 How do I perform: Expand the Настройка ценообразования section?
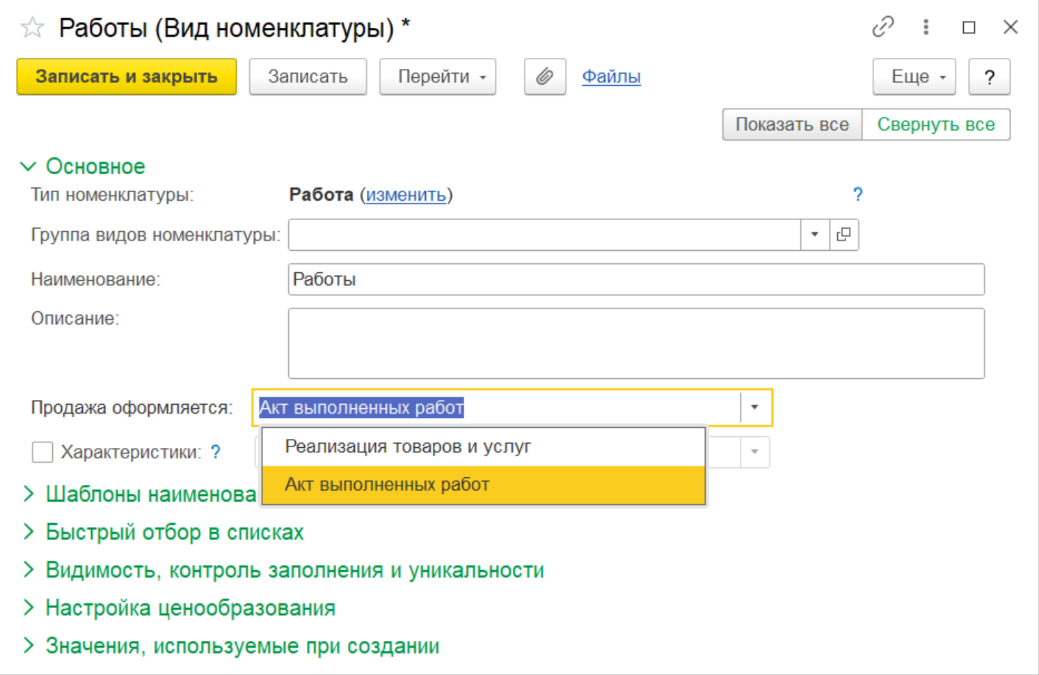pos(190,608)
